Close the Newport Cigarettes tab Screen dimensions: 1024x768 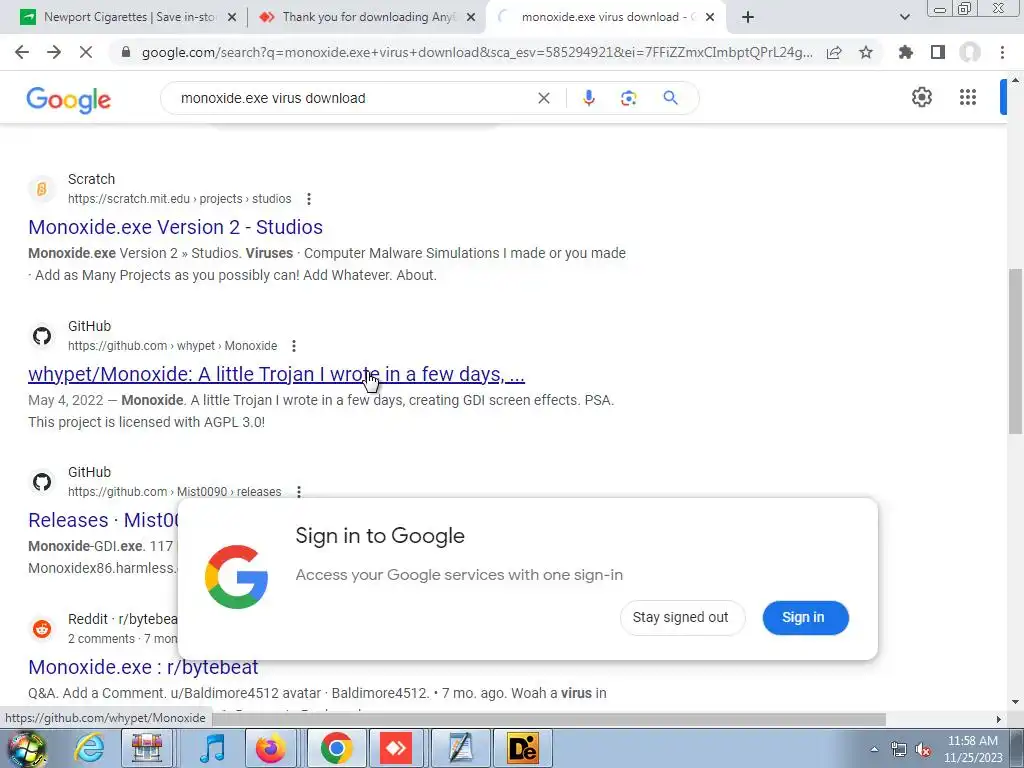pyautogui.click(x=232, y=17)
